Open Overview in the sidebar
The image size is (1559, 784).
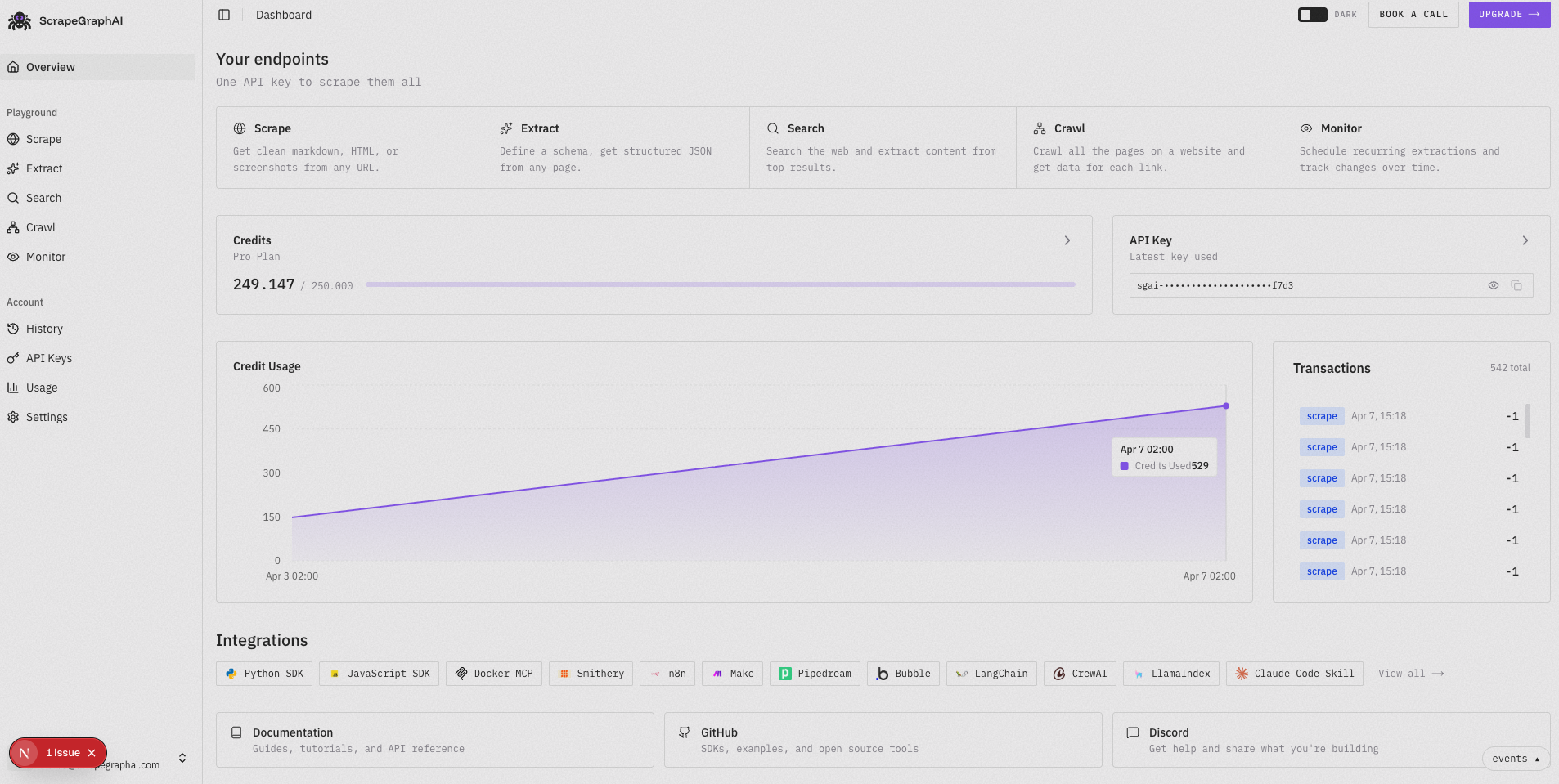[98, 67]
